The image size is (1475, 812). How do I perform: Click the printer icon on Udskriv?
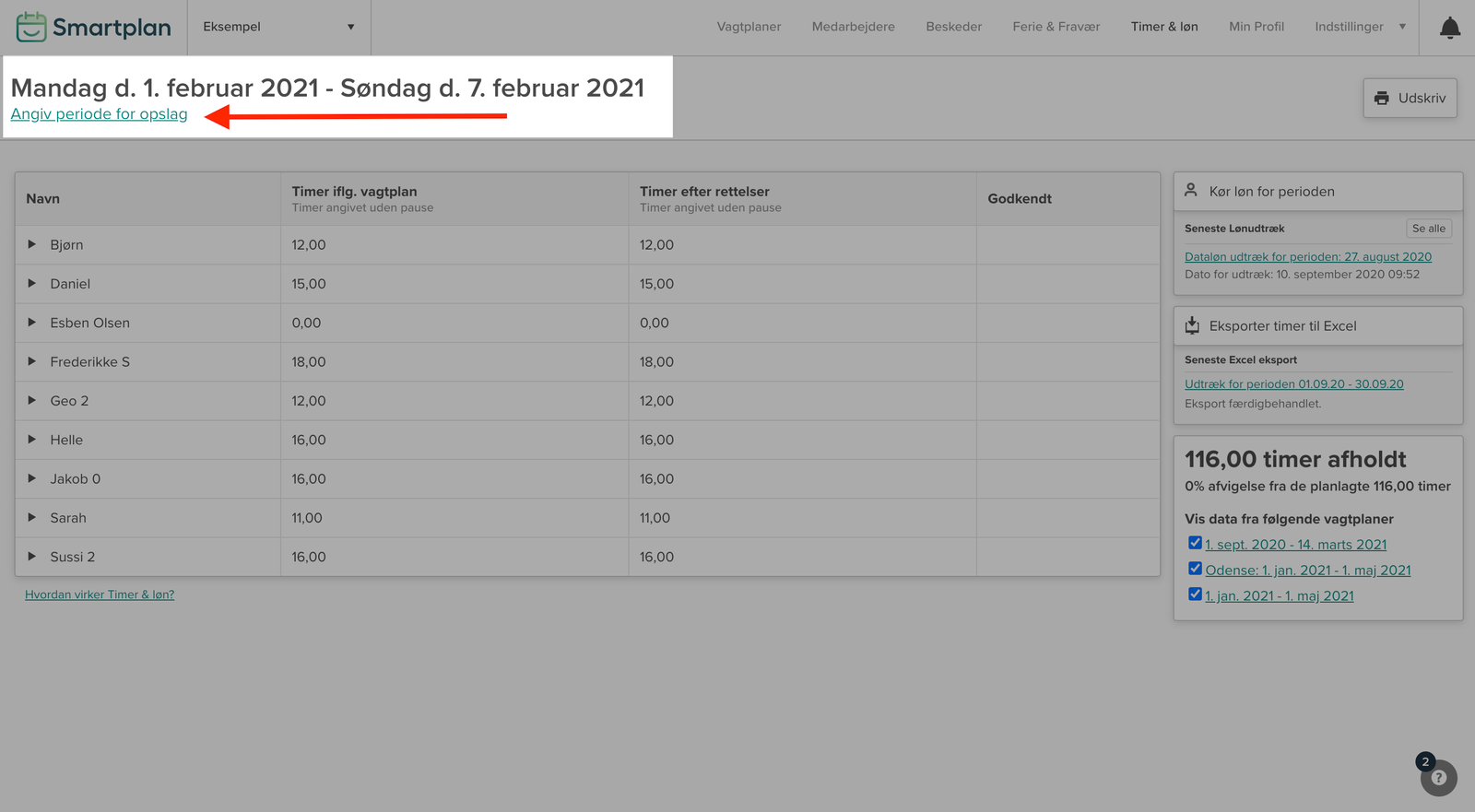coord(1381,98)
